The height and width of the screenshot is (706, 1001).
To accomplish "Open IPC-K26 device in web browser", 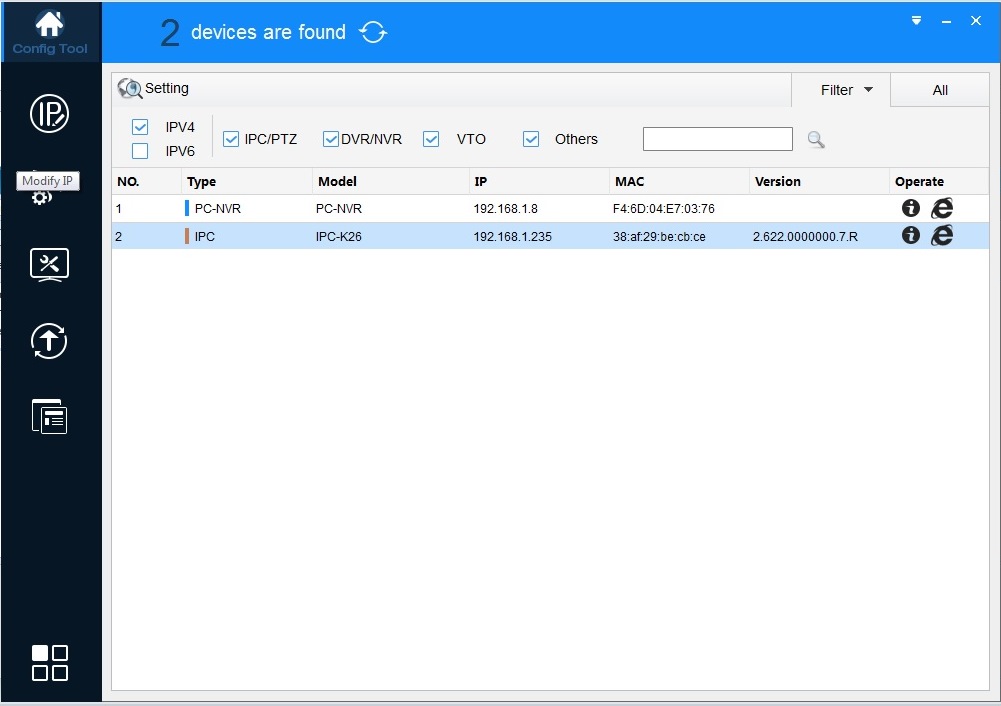I will click(x=941, y=236).
